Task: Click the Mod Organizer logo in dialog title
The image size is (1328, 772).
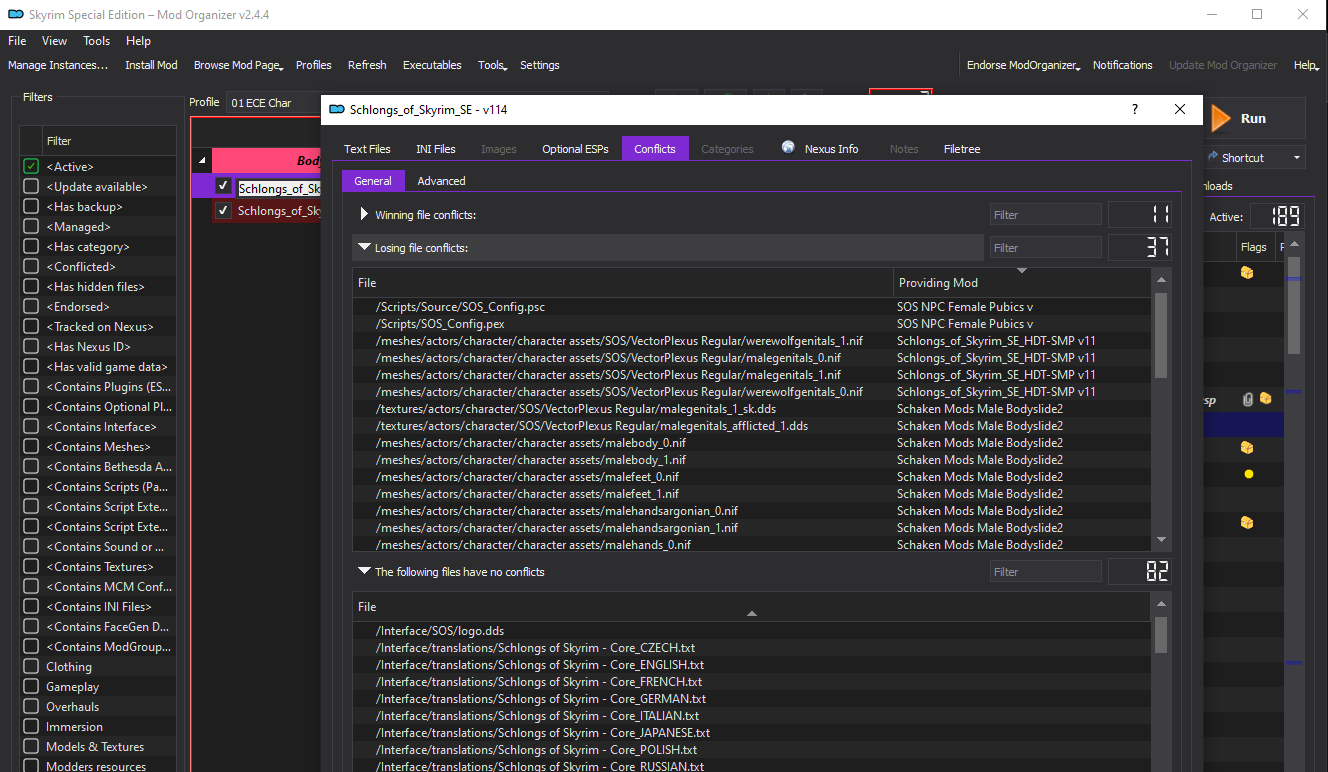Action: (336, 109)
